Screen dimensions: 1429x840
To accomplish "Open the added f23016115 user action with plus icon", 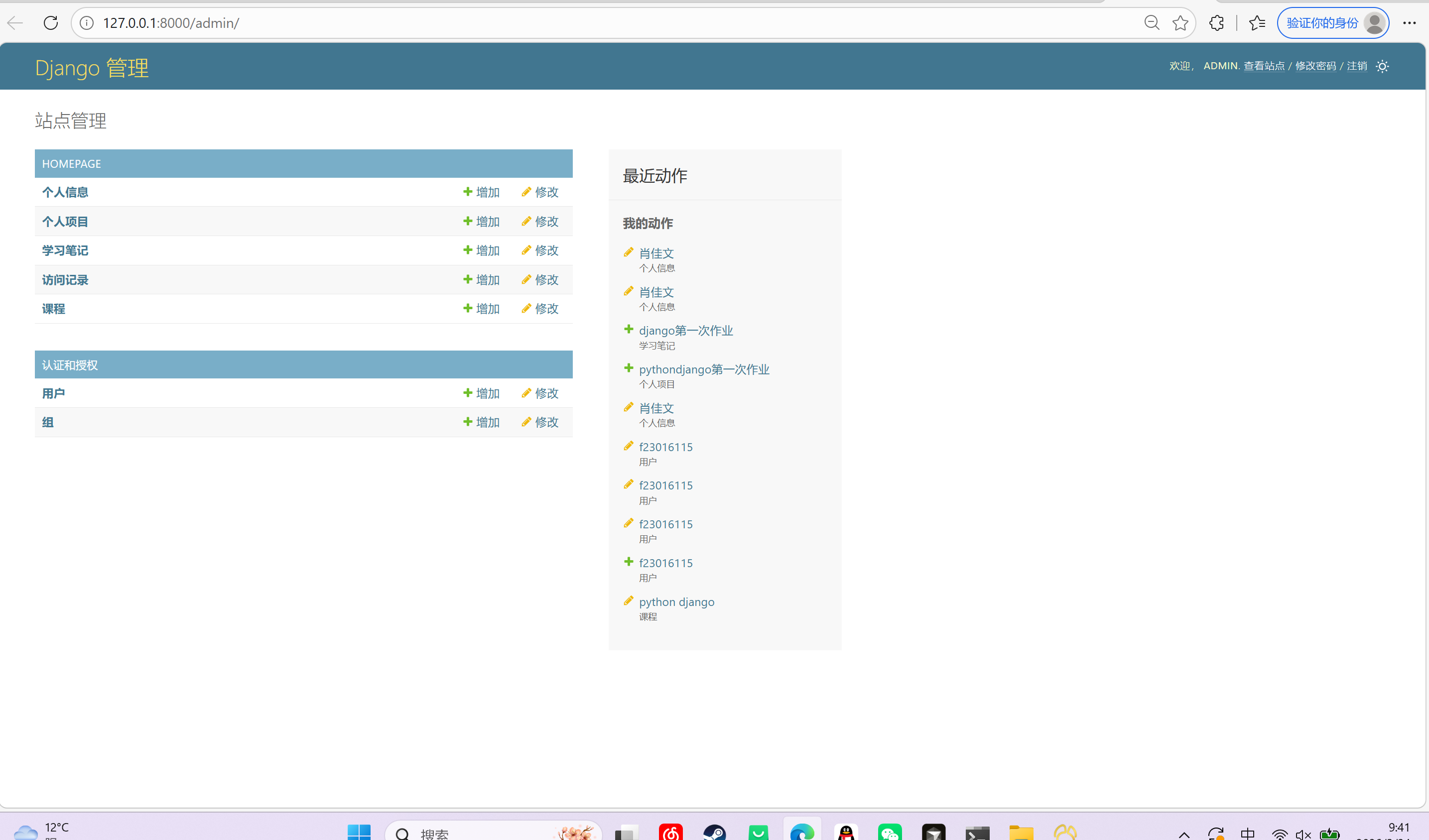I will click(666, 563).
